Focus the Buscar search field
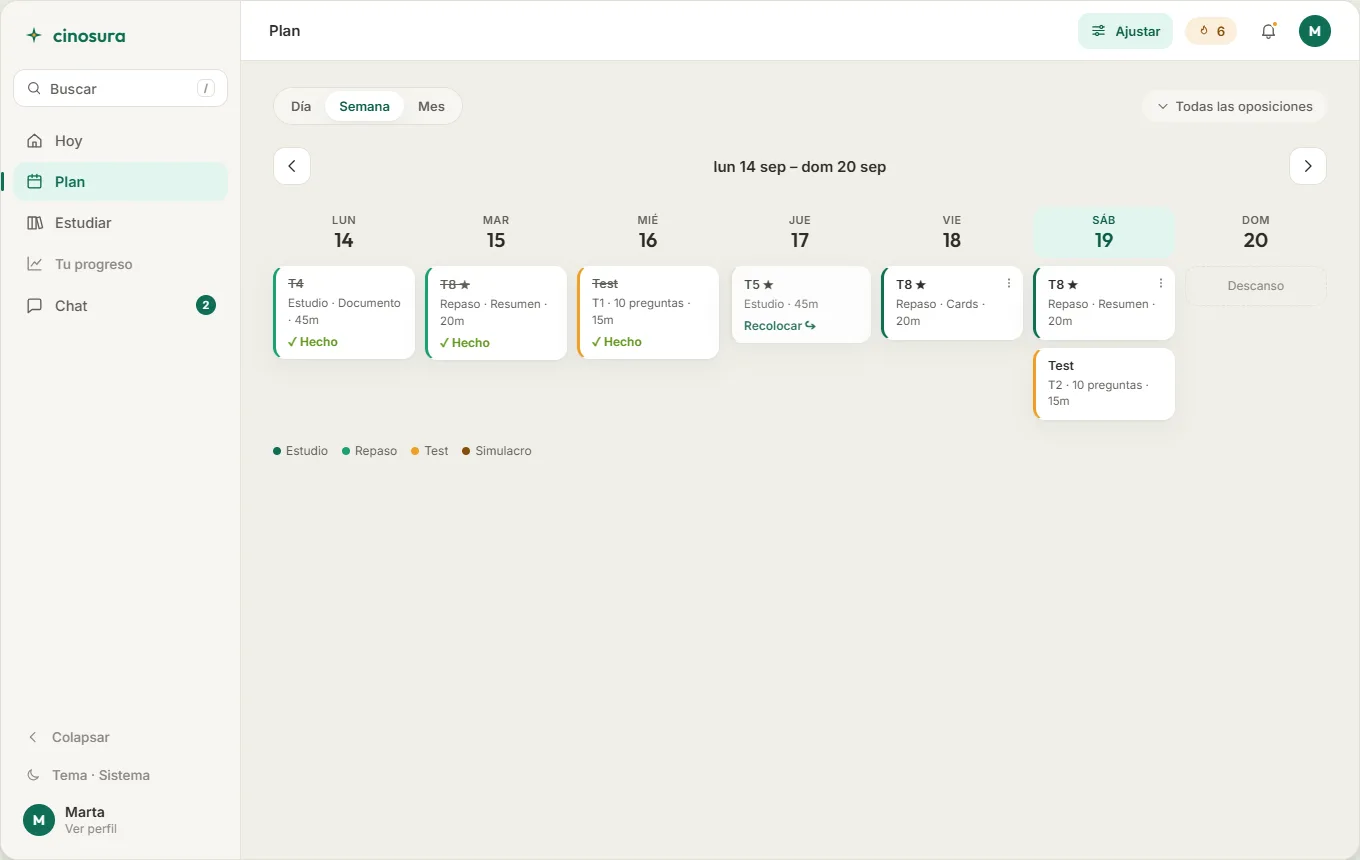1360x860 pixels. click(120, 88)
